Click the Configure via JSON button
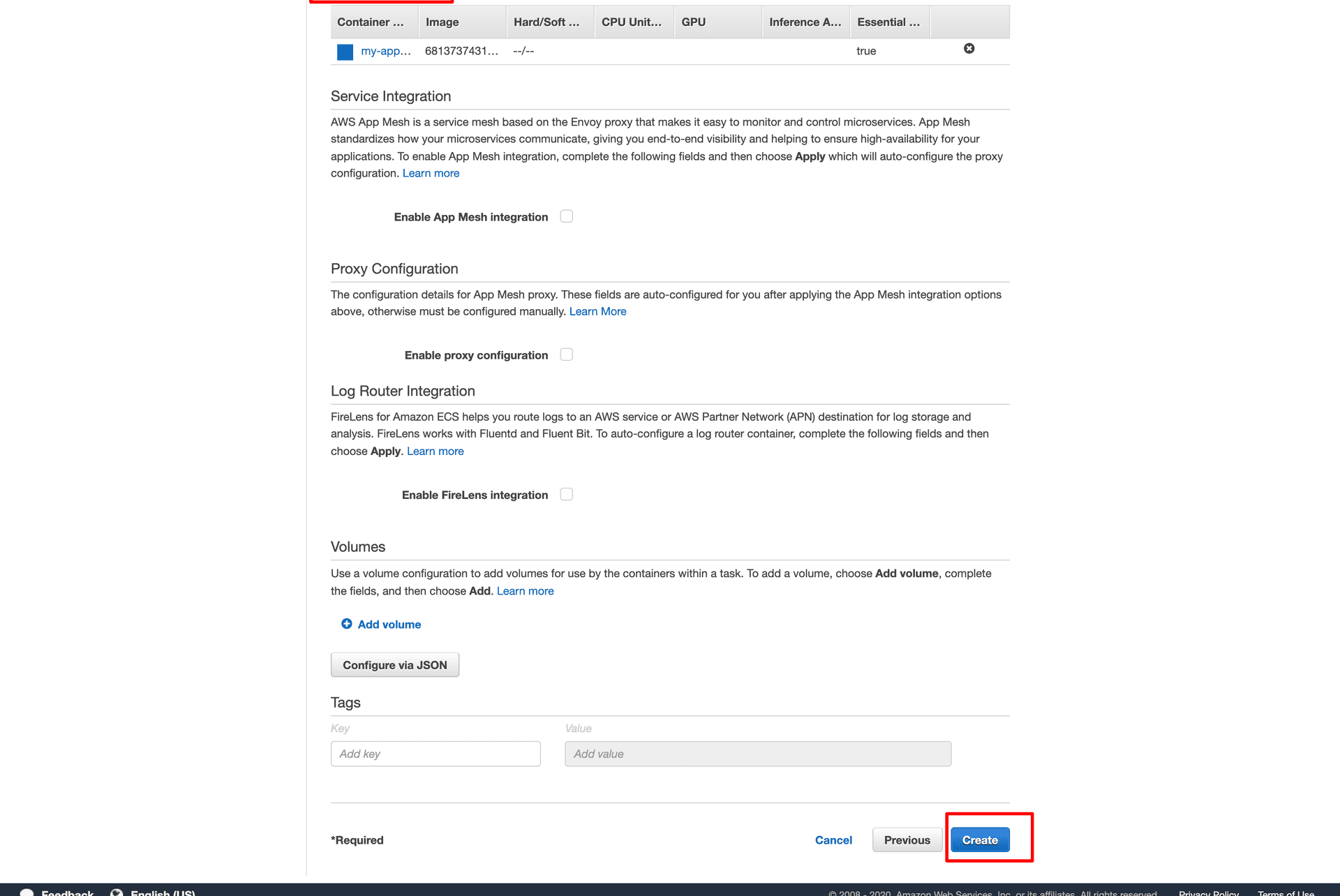Viewport: 1340px width, 896px height. point(394,664)
